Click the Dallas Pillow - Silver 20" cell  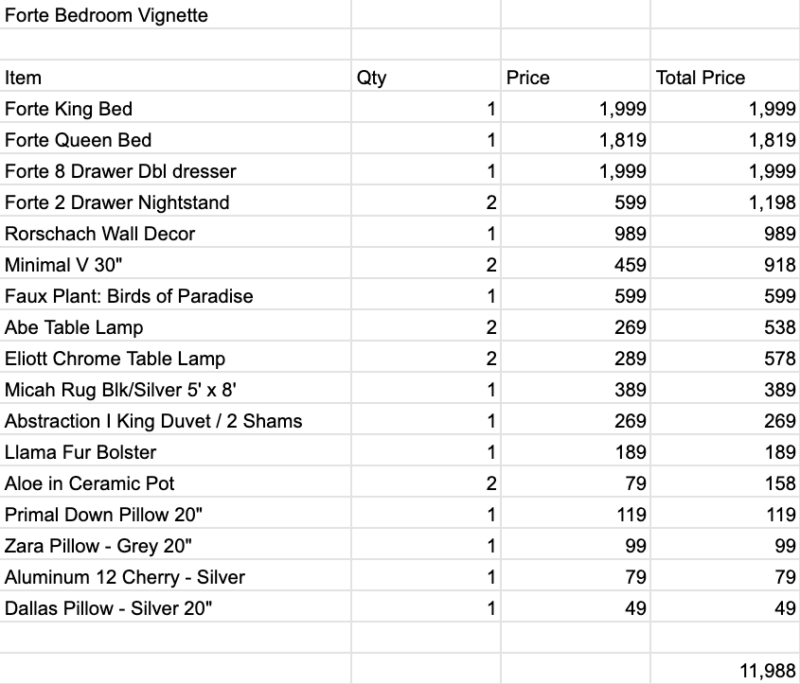click(175, 607)
